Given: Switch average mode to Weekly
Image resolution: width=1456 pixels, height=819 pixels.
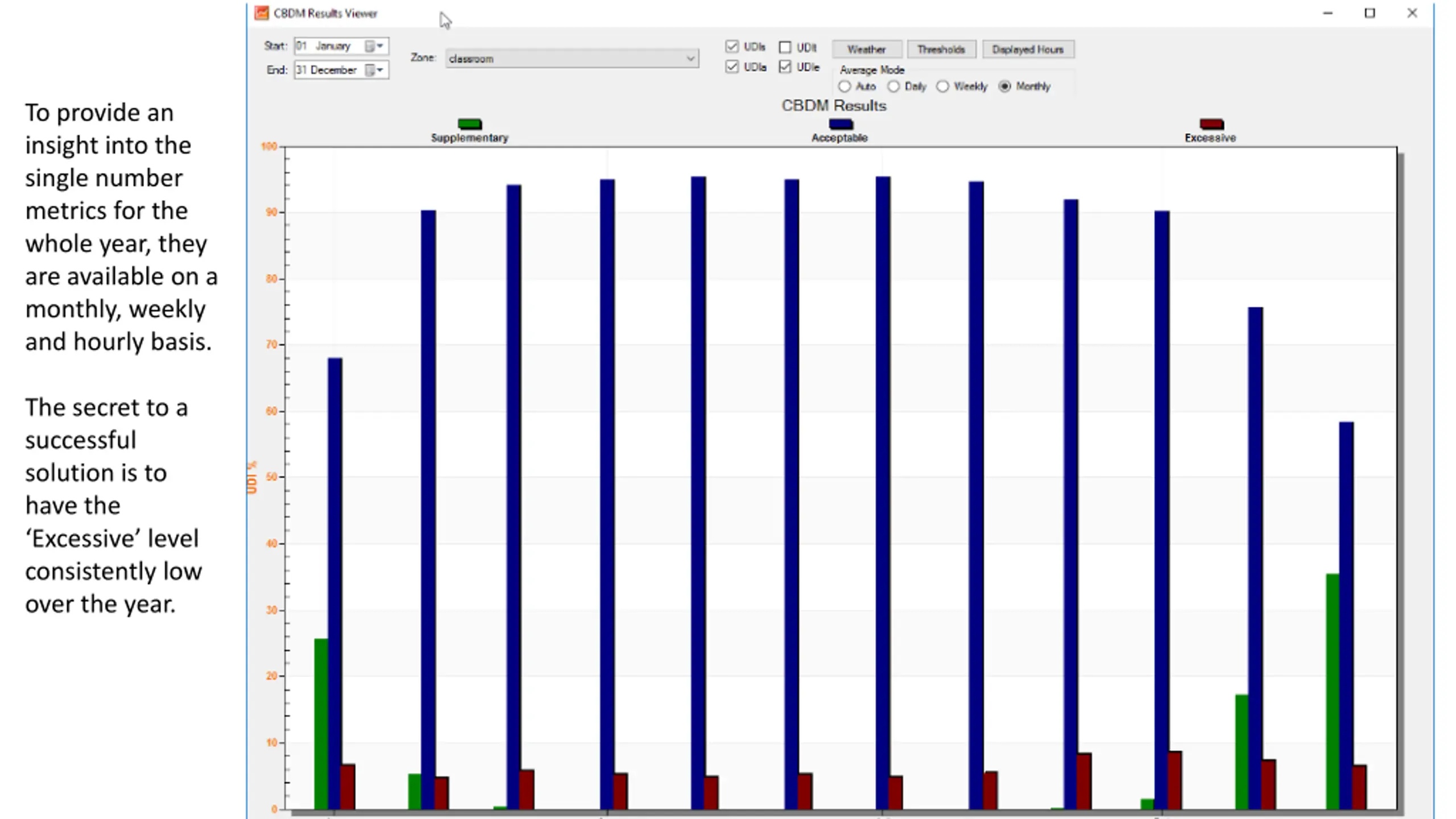Looking at the screenshot, I should (x=942, y=86).
